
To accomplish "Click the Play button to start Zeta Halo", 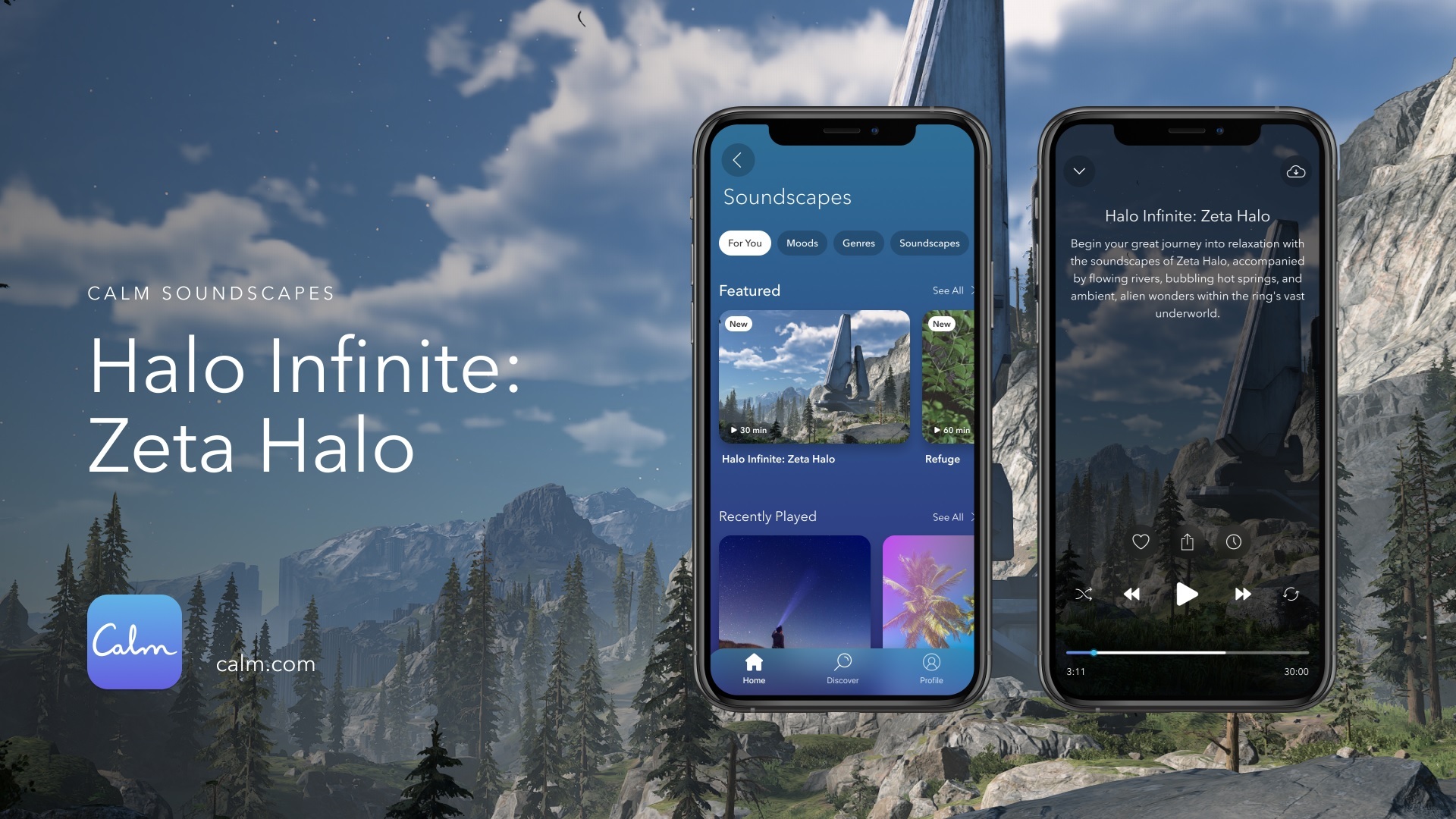I will [x=1187, y=594].
